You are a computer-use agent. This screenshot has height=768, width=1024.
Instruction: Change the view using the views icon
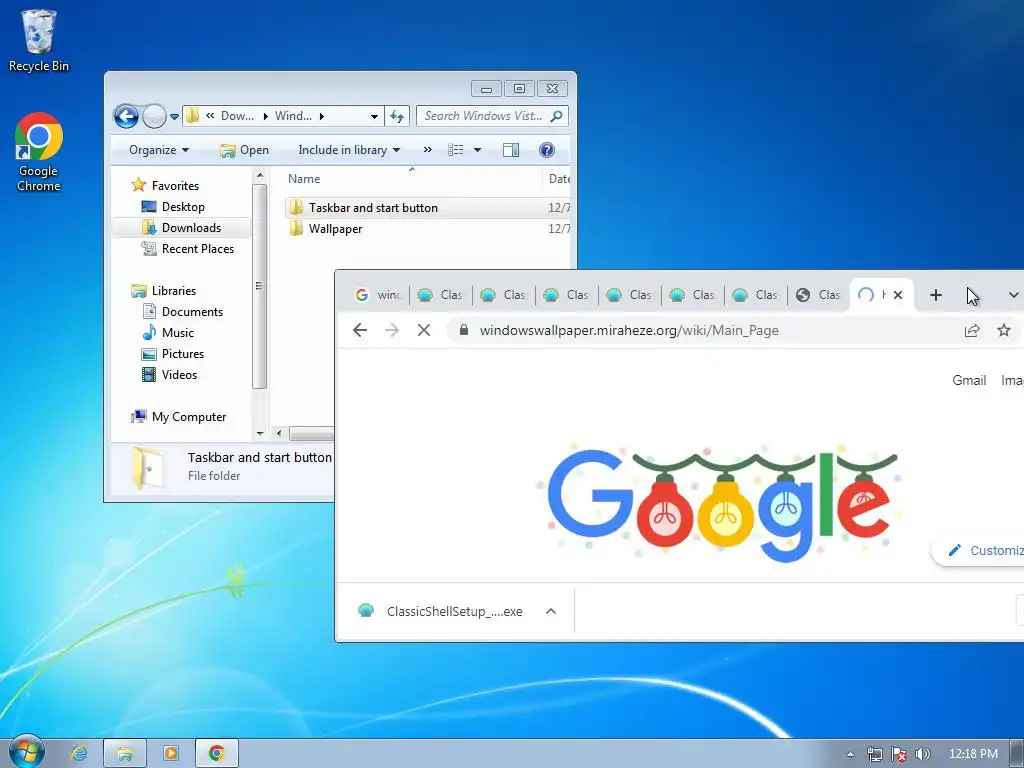click(x=456, y=150)
